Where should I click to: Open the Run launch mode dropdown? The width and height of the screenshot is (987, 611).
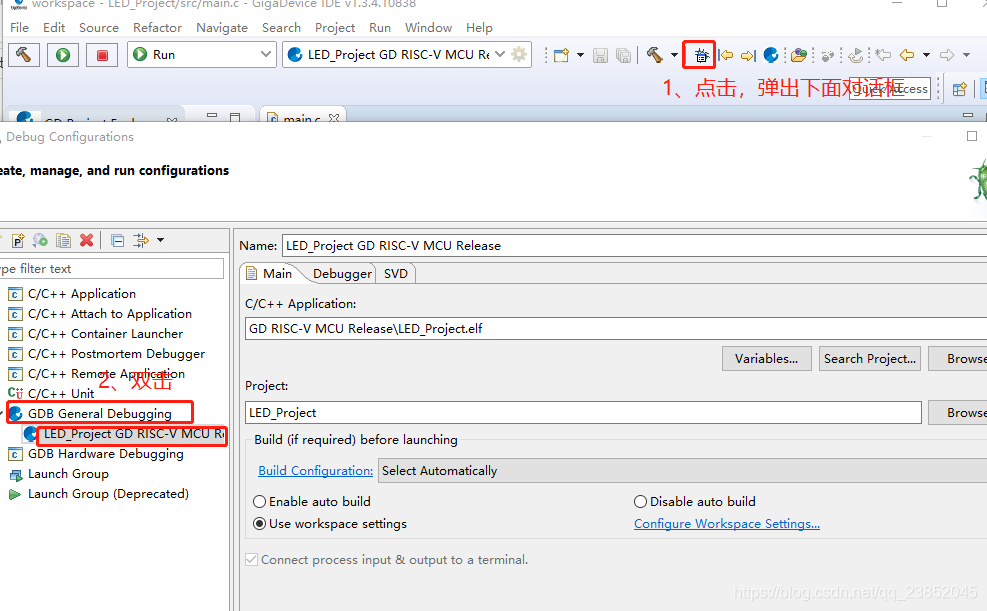pyautogui.click(x=202, y=55)
